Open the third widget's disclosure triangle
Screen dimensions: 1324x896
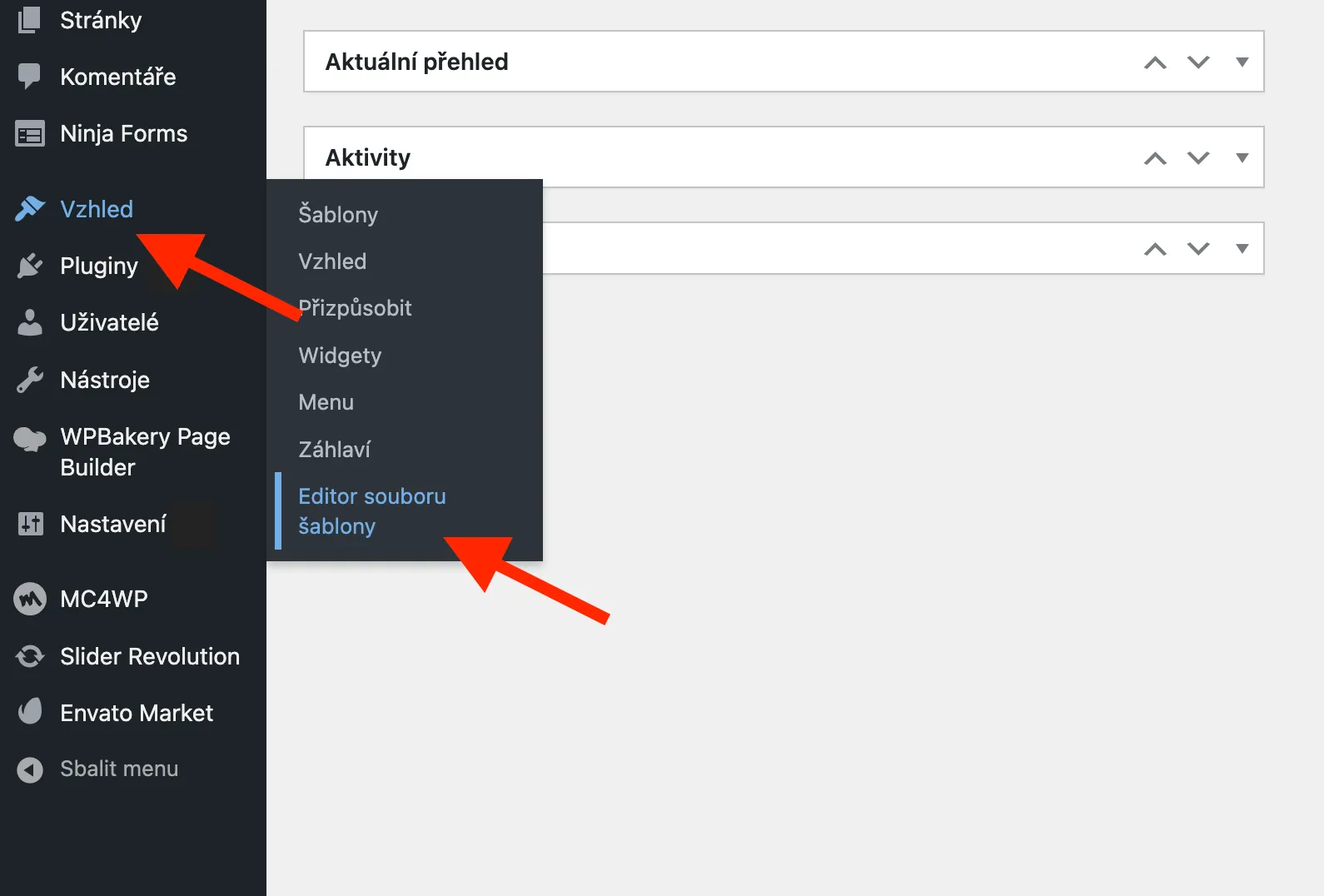1242,248
